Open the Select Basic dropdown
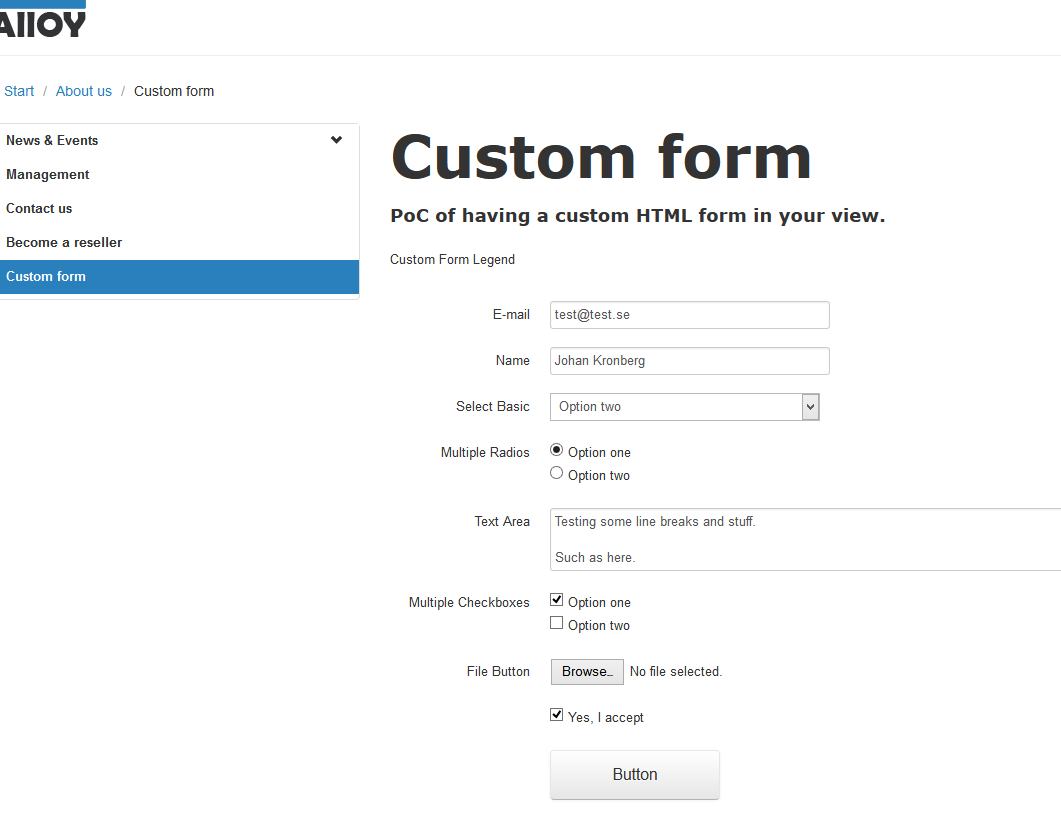1061x828 pixels. pyautogui.click(x=684, y=407)
